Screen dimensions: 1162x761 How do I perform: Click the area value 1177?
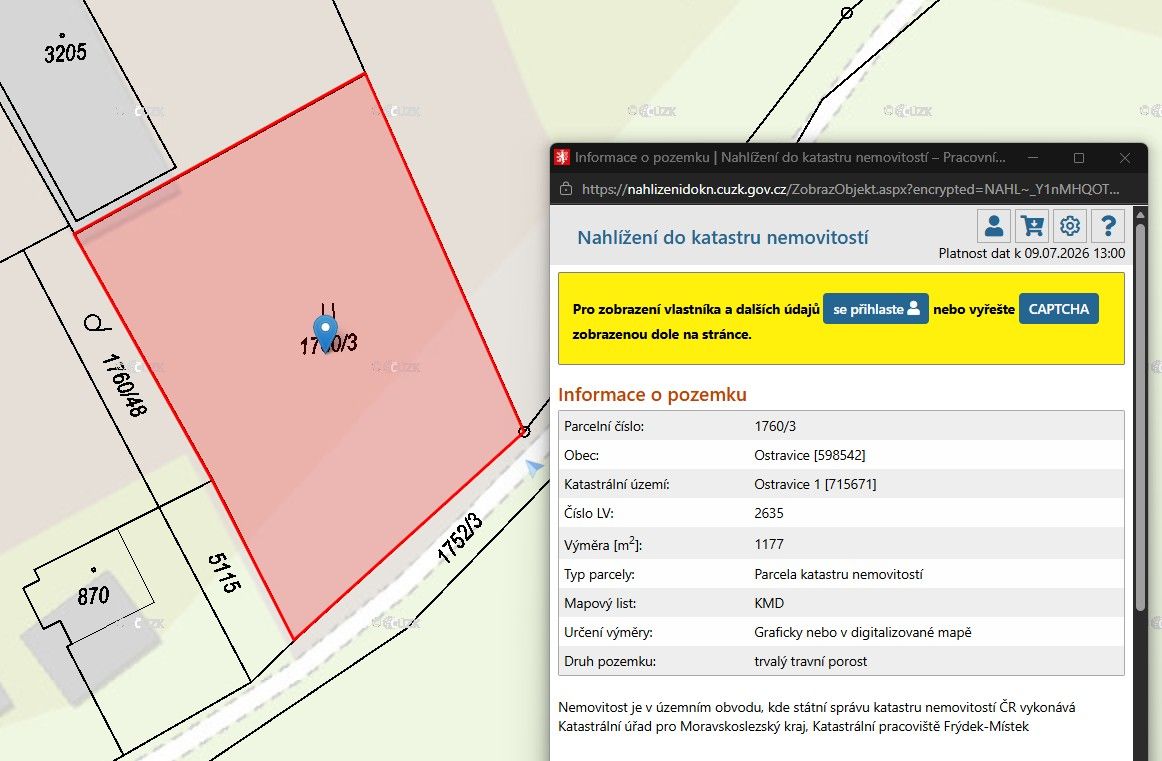point(768,544)
